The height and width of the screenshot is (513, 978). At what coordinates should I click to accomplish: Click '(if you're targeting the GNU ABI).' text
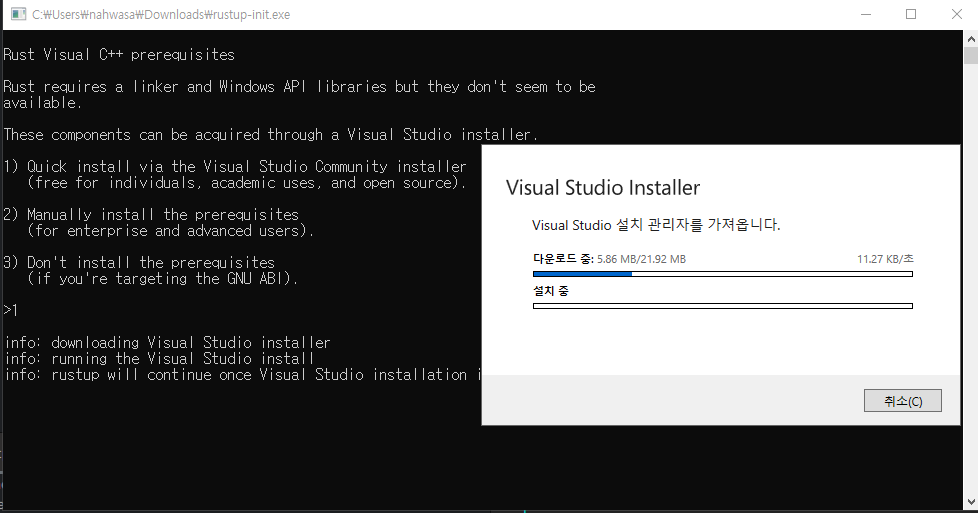click(162, 279)
